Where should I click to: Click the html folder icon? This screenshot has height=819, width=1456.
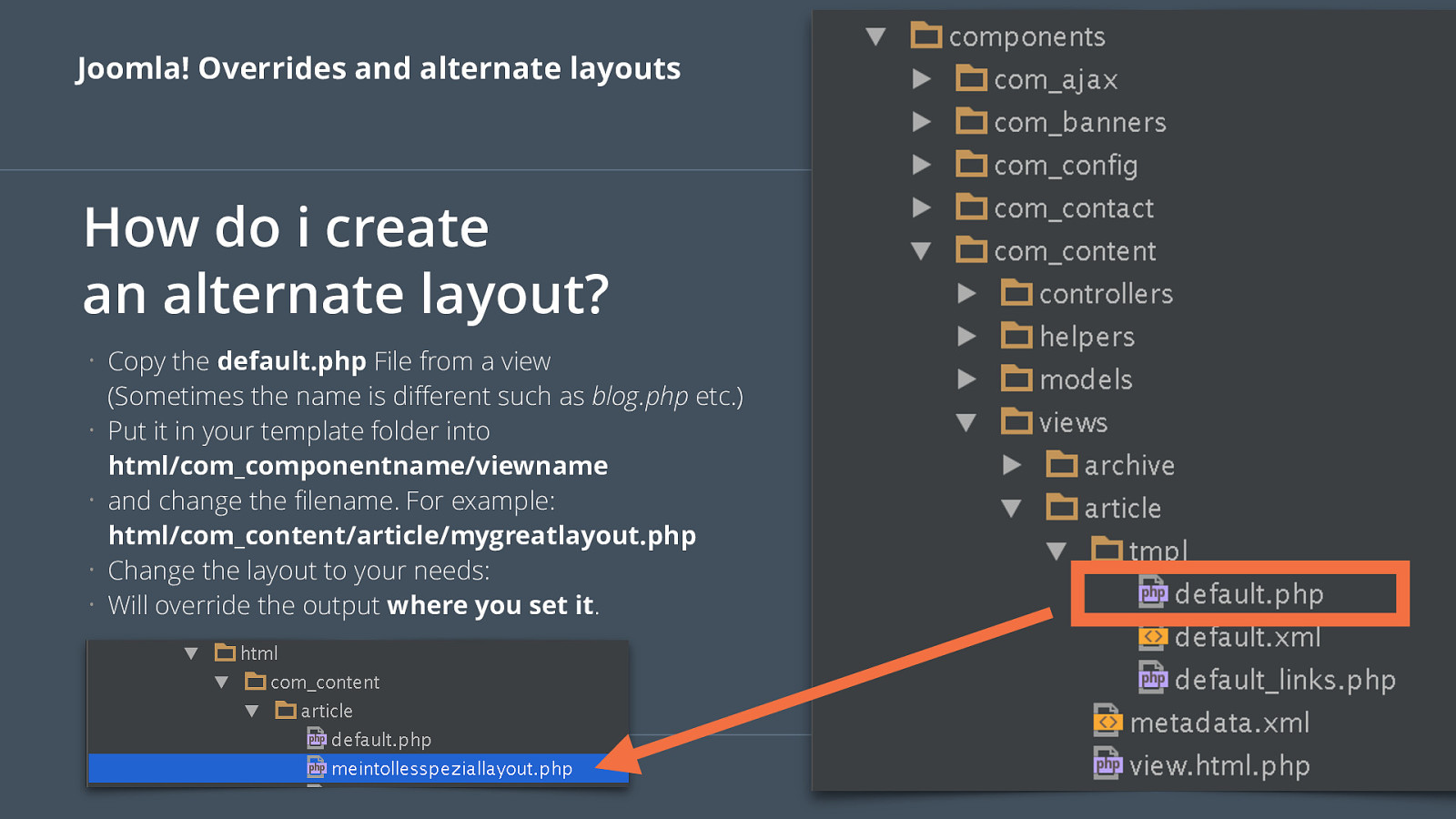coord(225,652)
